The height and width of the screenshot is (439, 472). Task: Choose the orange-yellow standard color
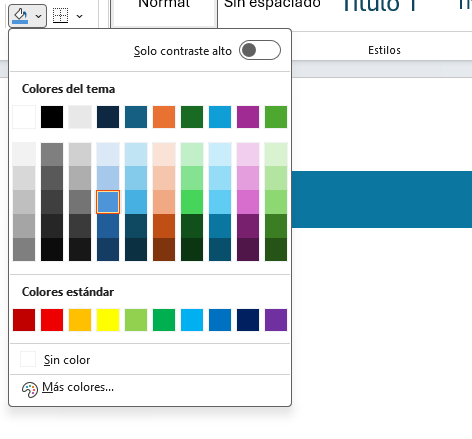tap(80, 320)
